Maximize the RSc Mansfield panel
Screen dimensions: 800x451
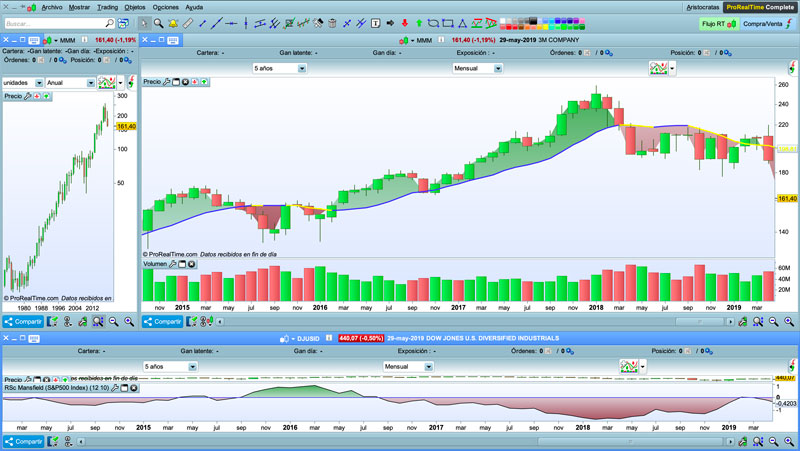124,388
